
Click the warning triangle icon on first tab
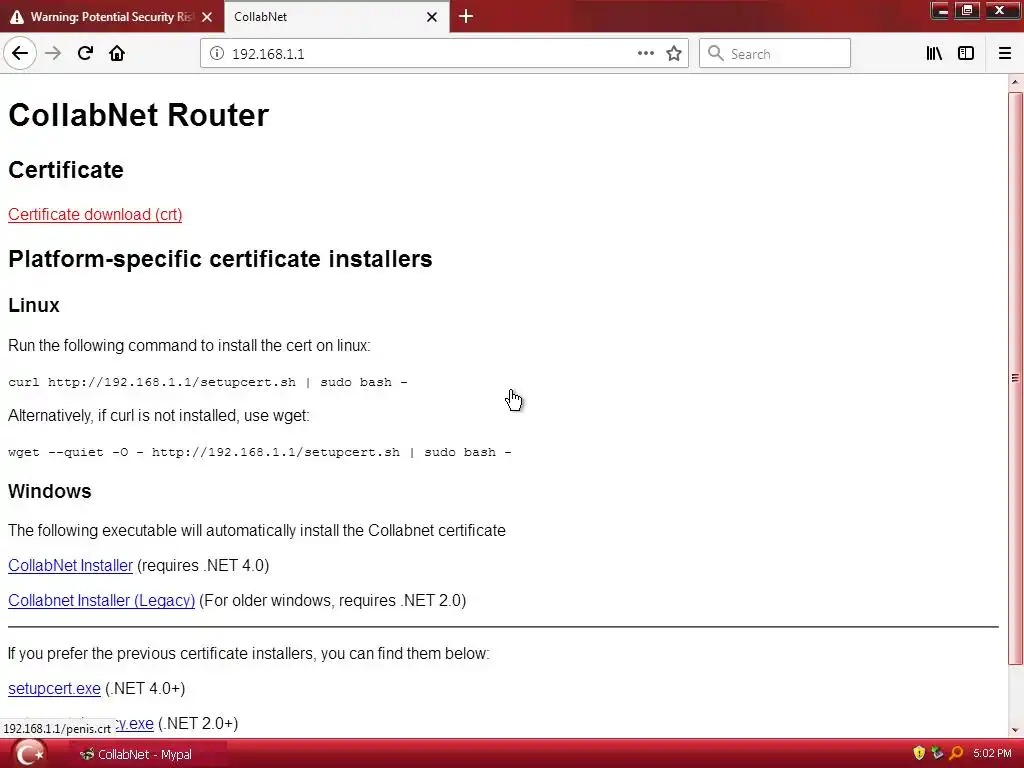click(x=17, y=17)
